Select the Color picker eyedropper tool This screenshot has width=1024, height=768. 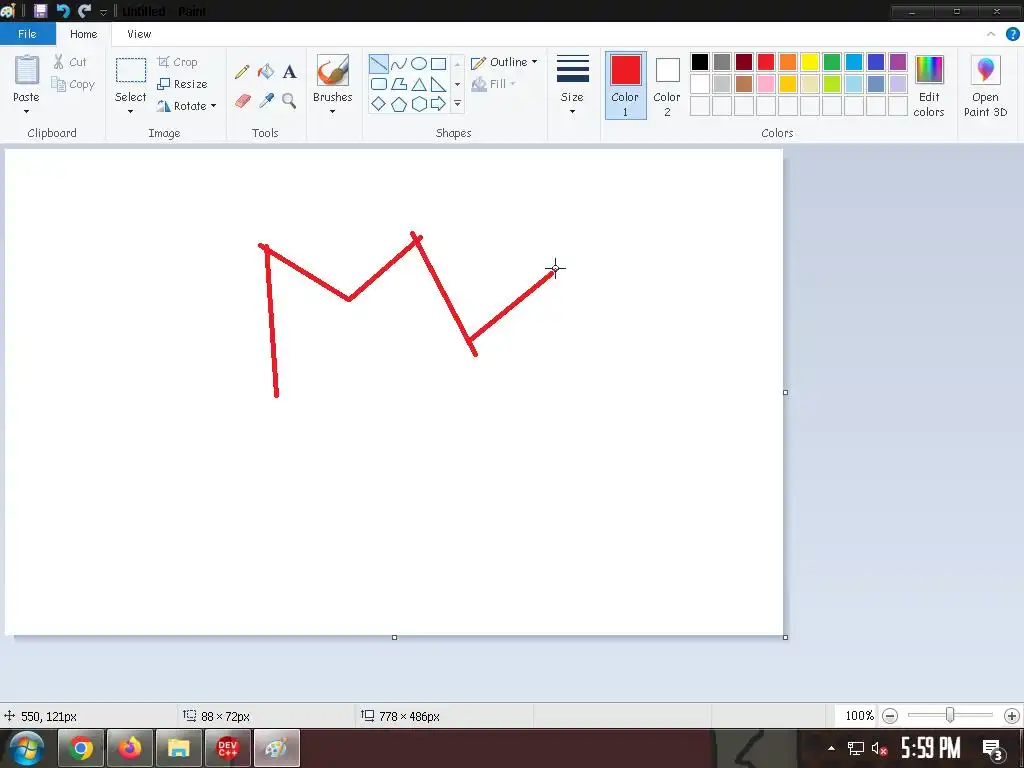click(x=266, y=101)
